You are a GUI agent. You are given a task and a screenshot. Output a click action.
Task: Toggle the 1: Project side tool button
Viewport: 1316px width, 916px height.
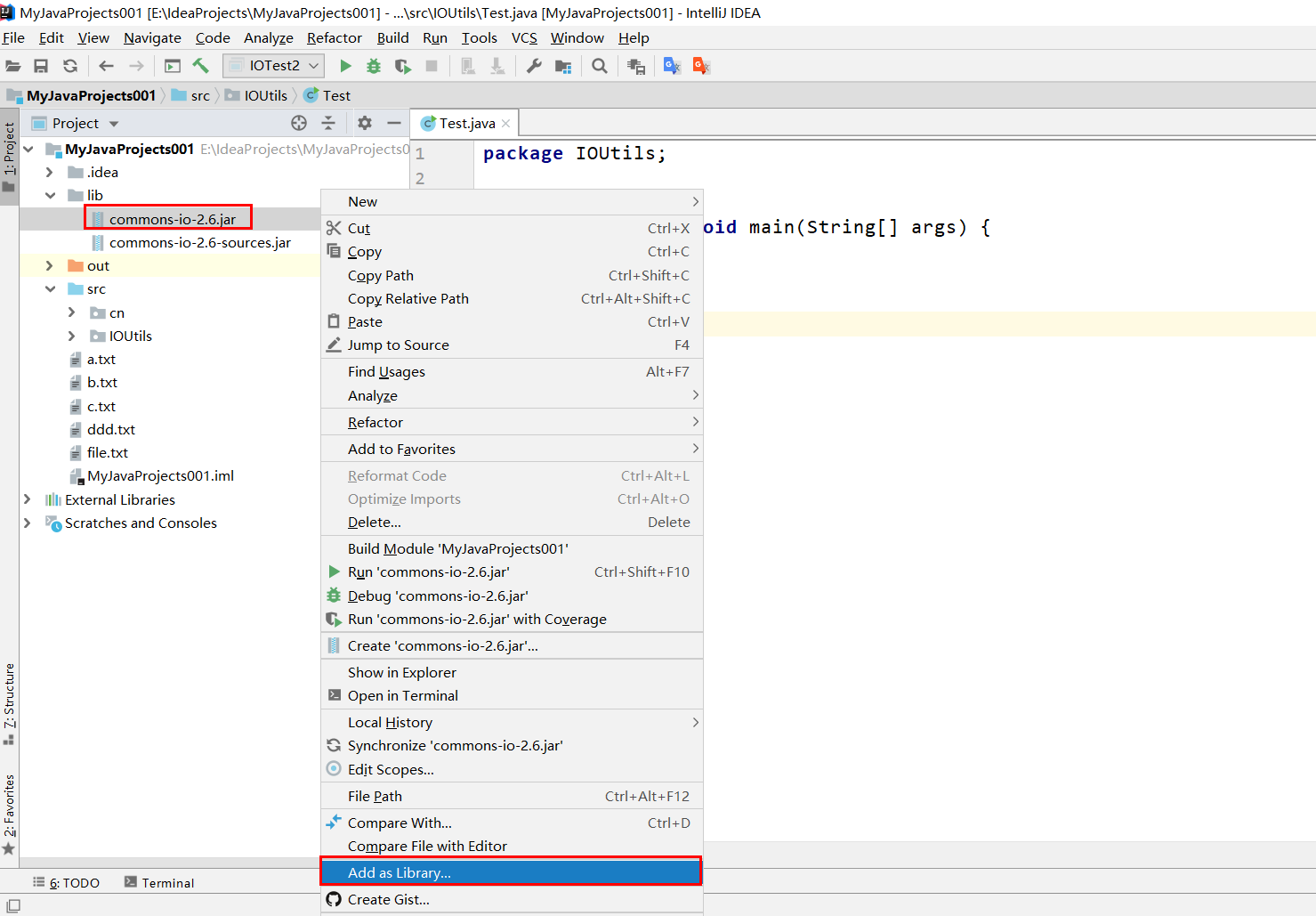point(9,157)
